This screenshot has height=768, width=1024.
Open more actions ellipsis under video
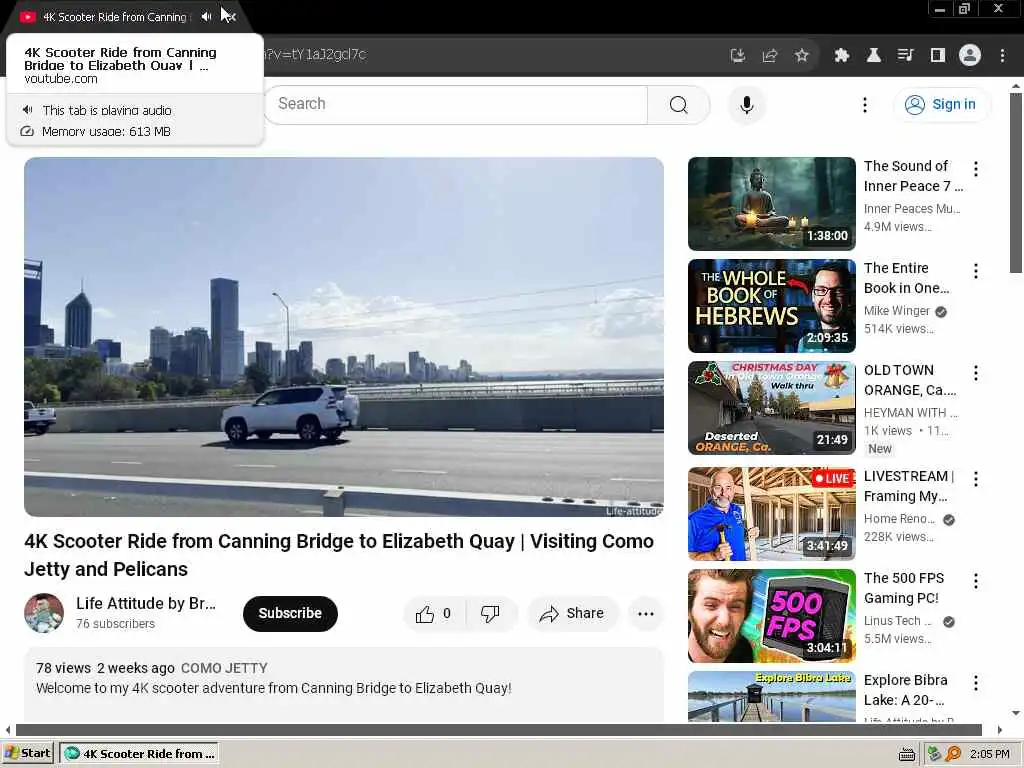(x=646, y=613)
